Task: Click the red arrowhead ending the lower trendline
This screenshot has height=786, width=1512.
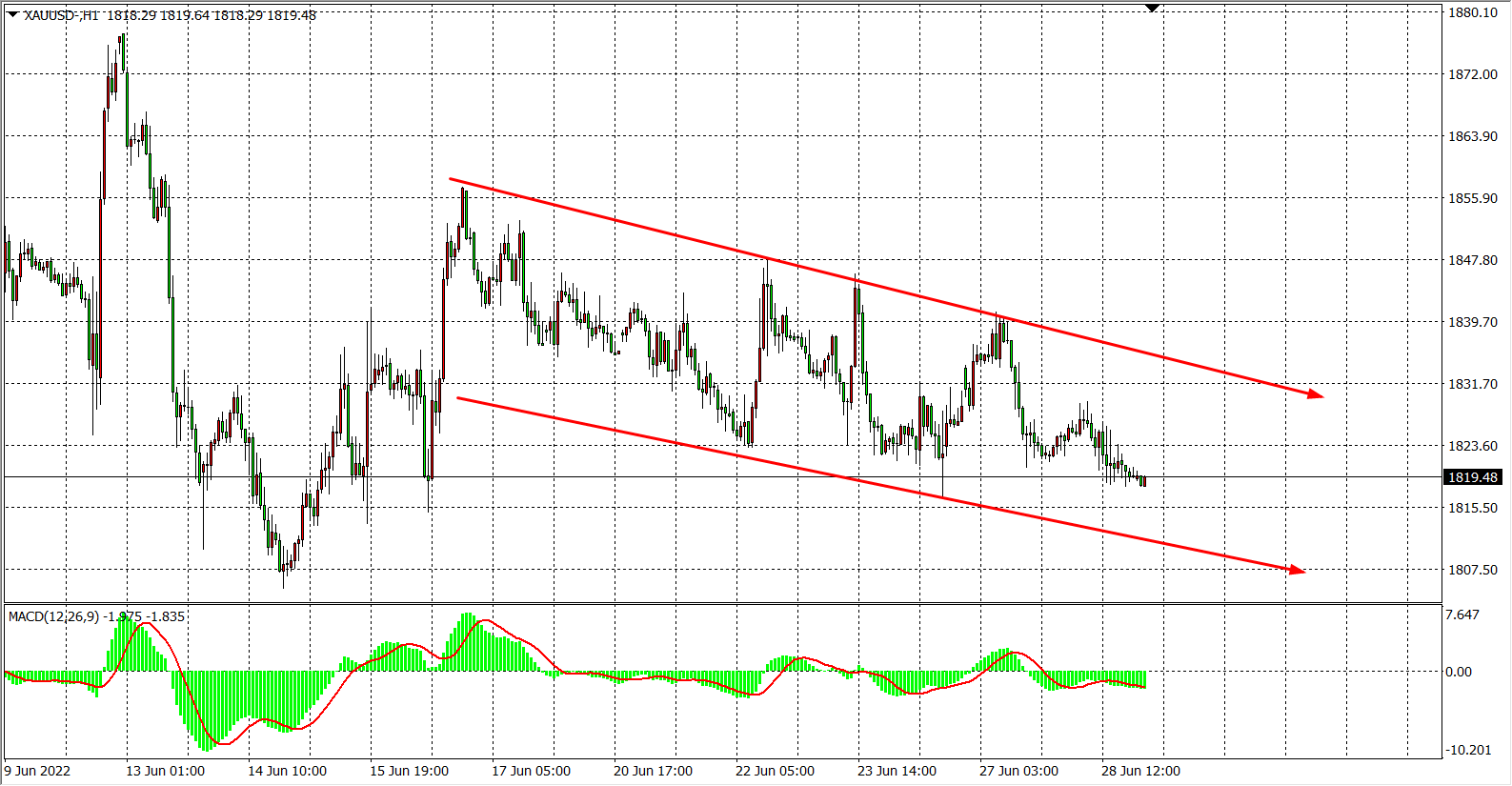Action: pos(1297,570)
